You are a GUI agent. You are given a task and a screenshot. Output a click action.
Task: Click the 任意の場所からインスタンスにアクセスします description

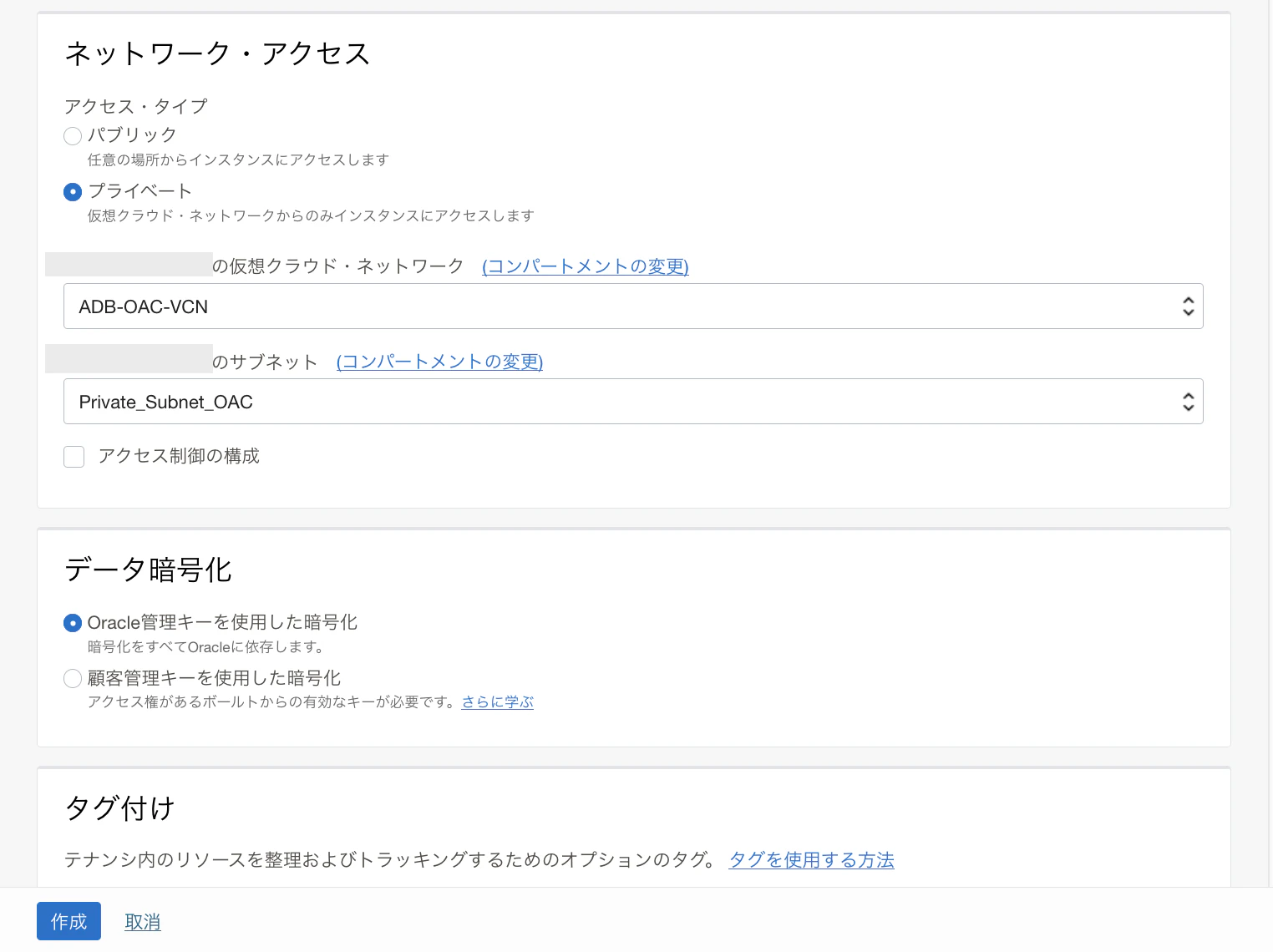coord(238,160)
